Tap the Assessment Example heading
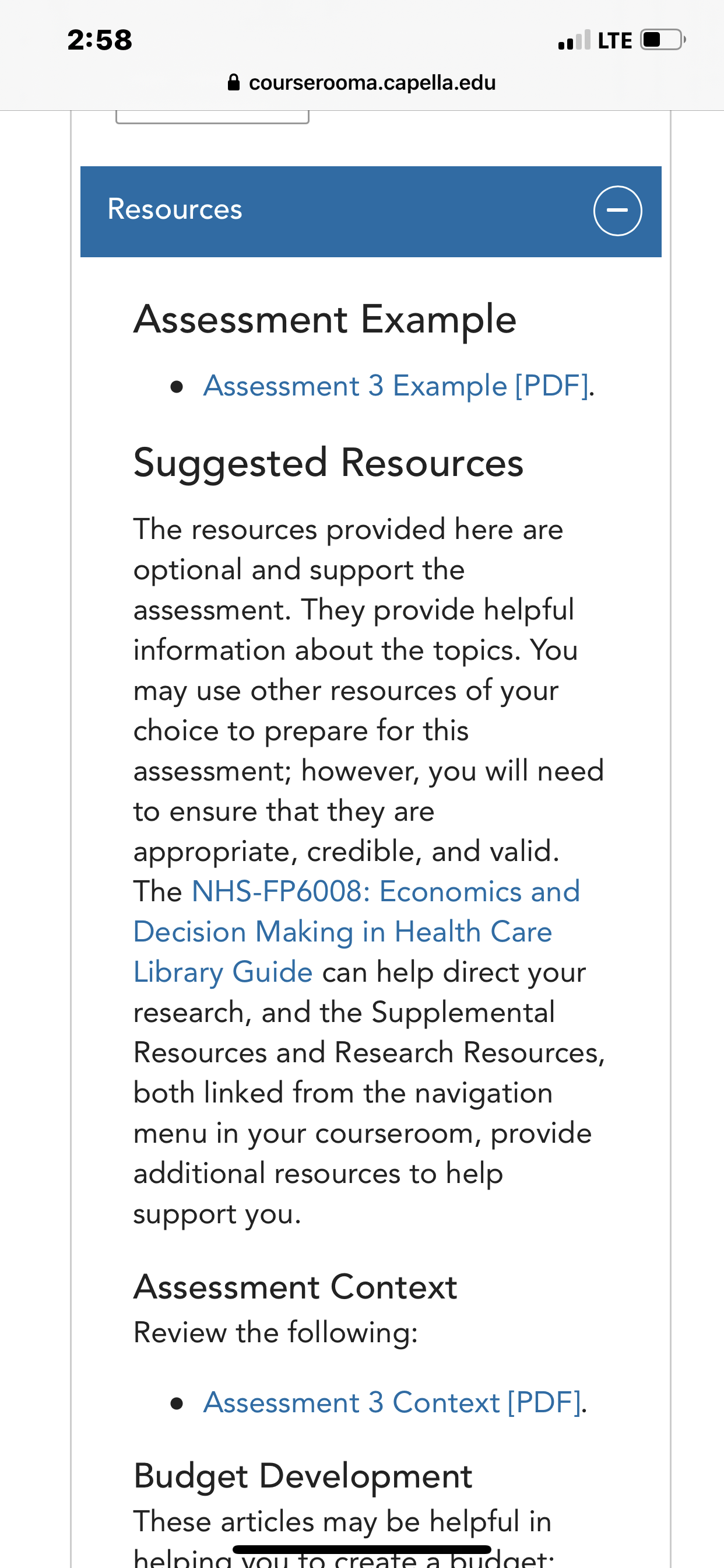Screen dimensions: 724x1568 [325, 319]
